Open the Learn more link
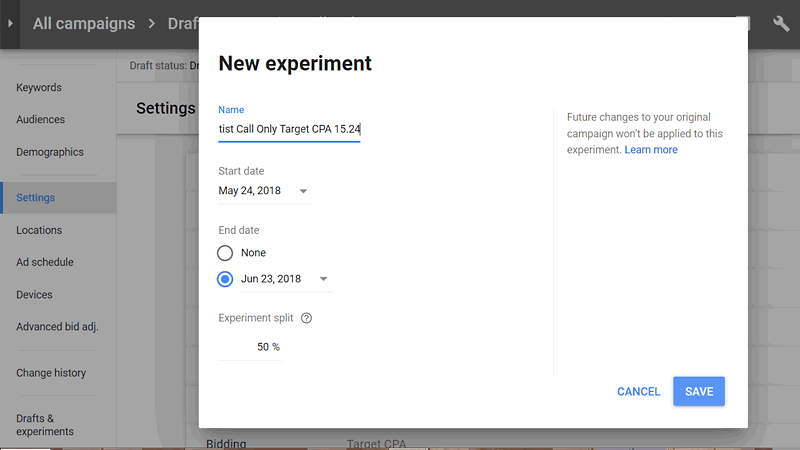 tap(651, 150)
